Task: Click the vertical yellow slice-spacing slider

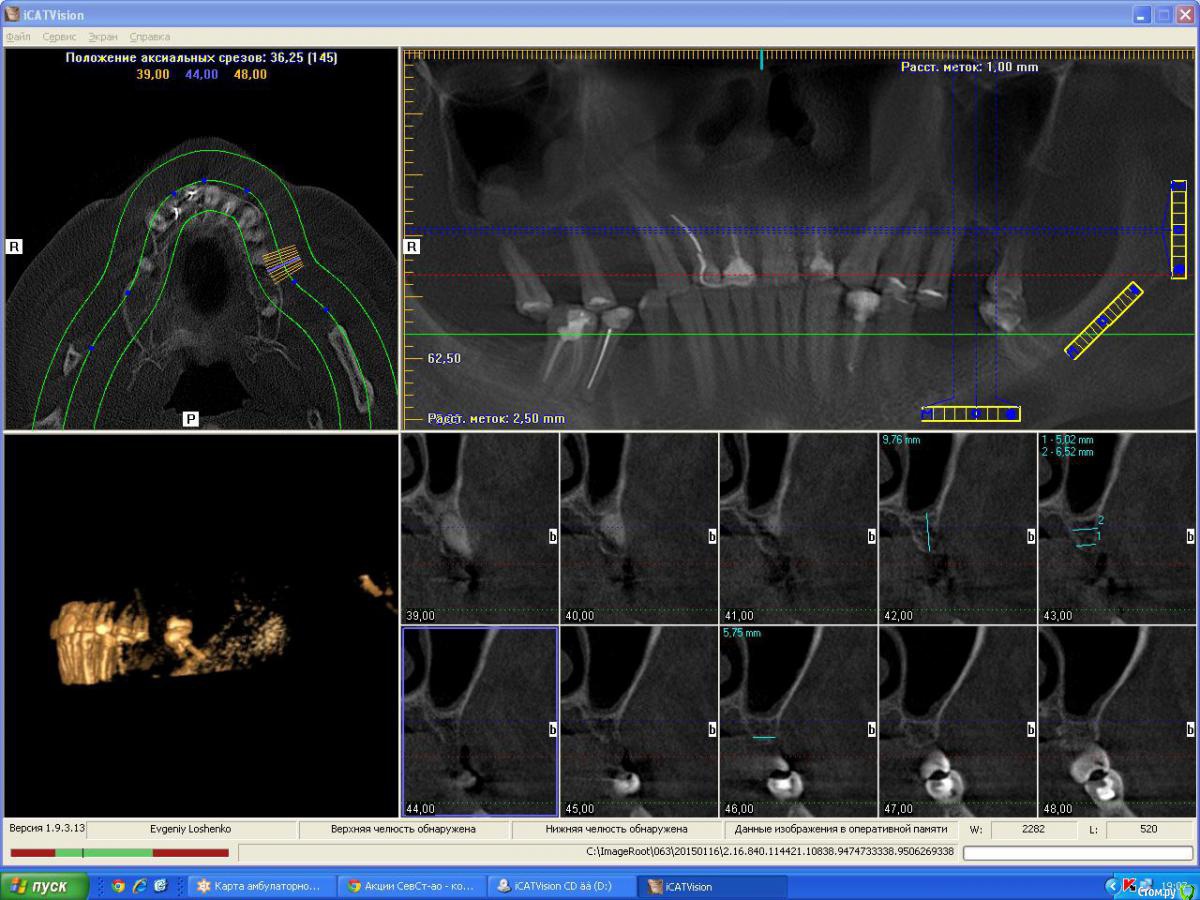Action: tap(1179, 230)
